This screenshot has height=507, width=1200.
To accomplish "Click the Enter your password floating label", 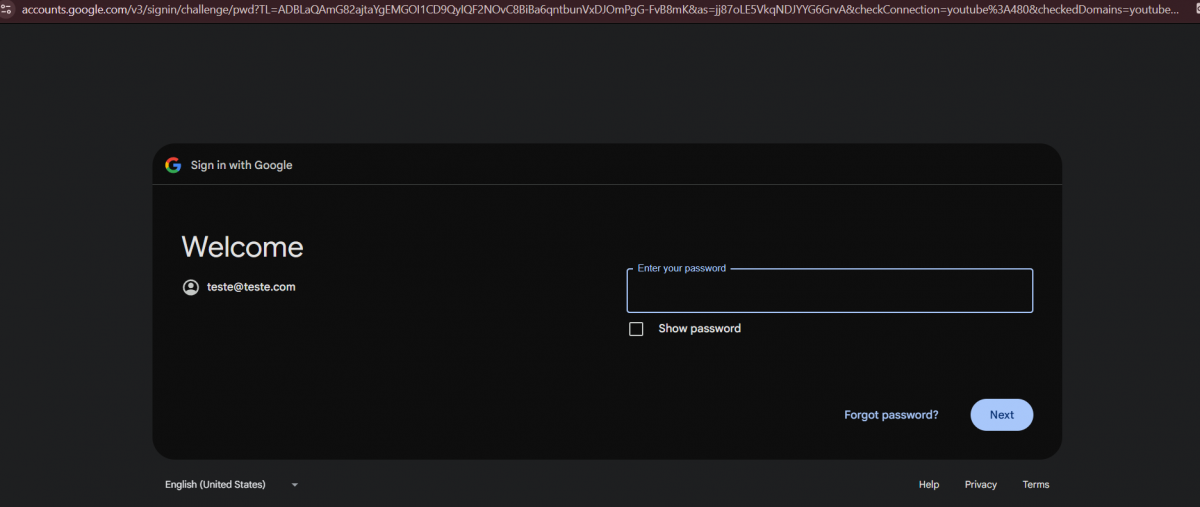I will (681, 269).
